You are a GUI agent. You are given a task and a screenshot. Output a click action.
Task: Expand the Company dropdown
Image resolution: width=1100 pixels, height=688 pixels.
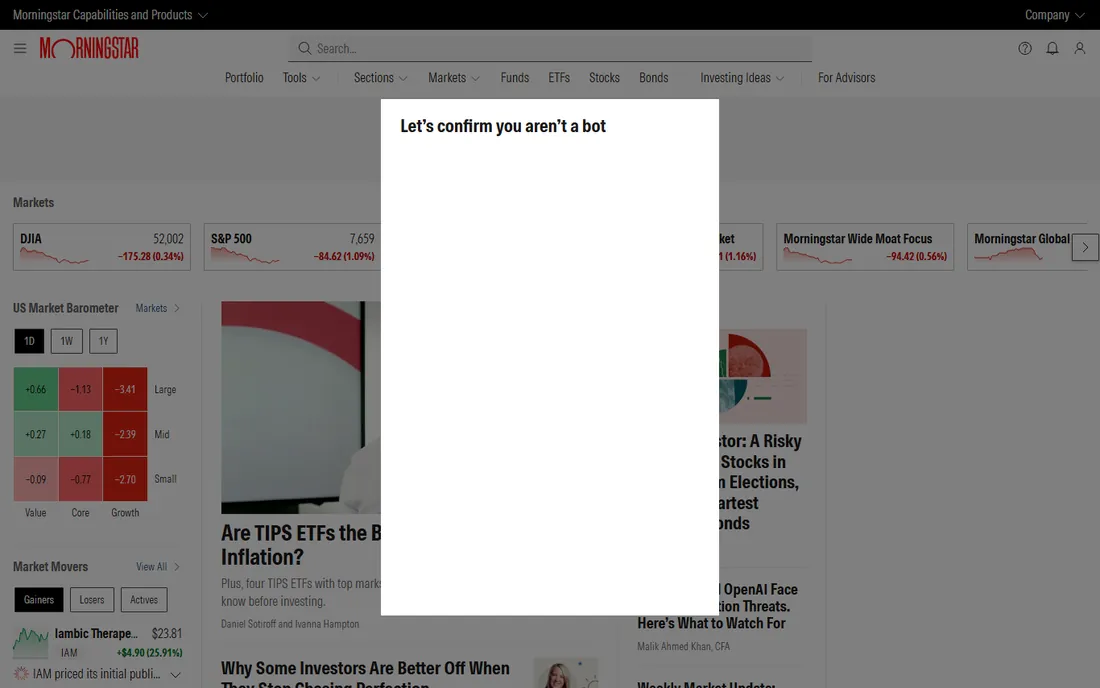coord(1054,15)
